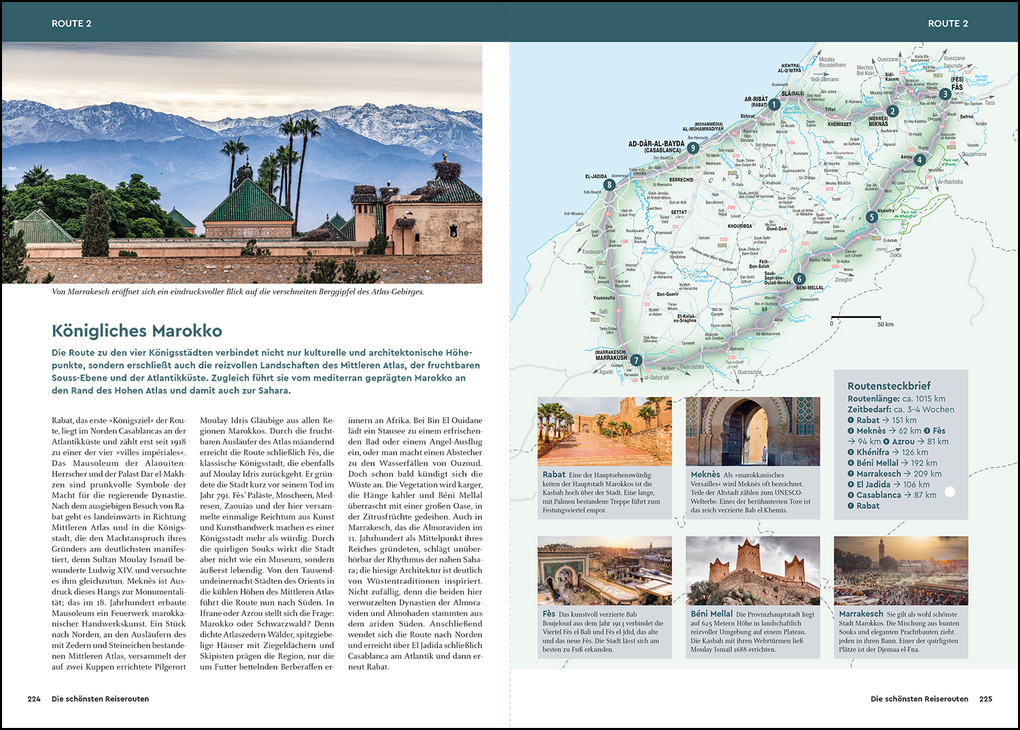Screen dimensions: 1020x730
Task: Click the large Atlas mountains header photo
Action: 242,163
